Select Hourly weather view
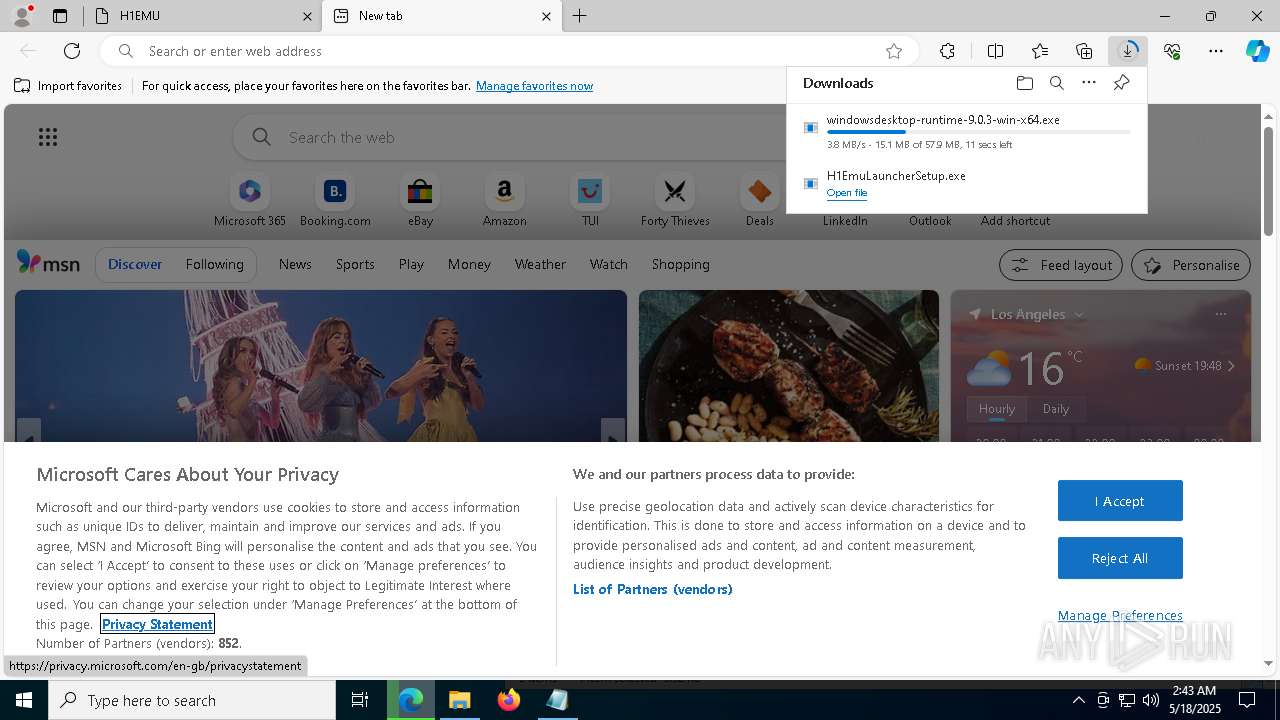The image size is (1280, 720). (997, 408)
